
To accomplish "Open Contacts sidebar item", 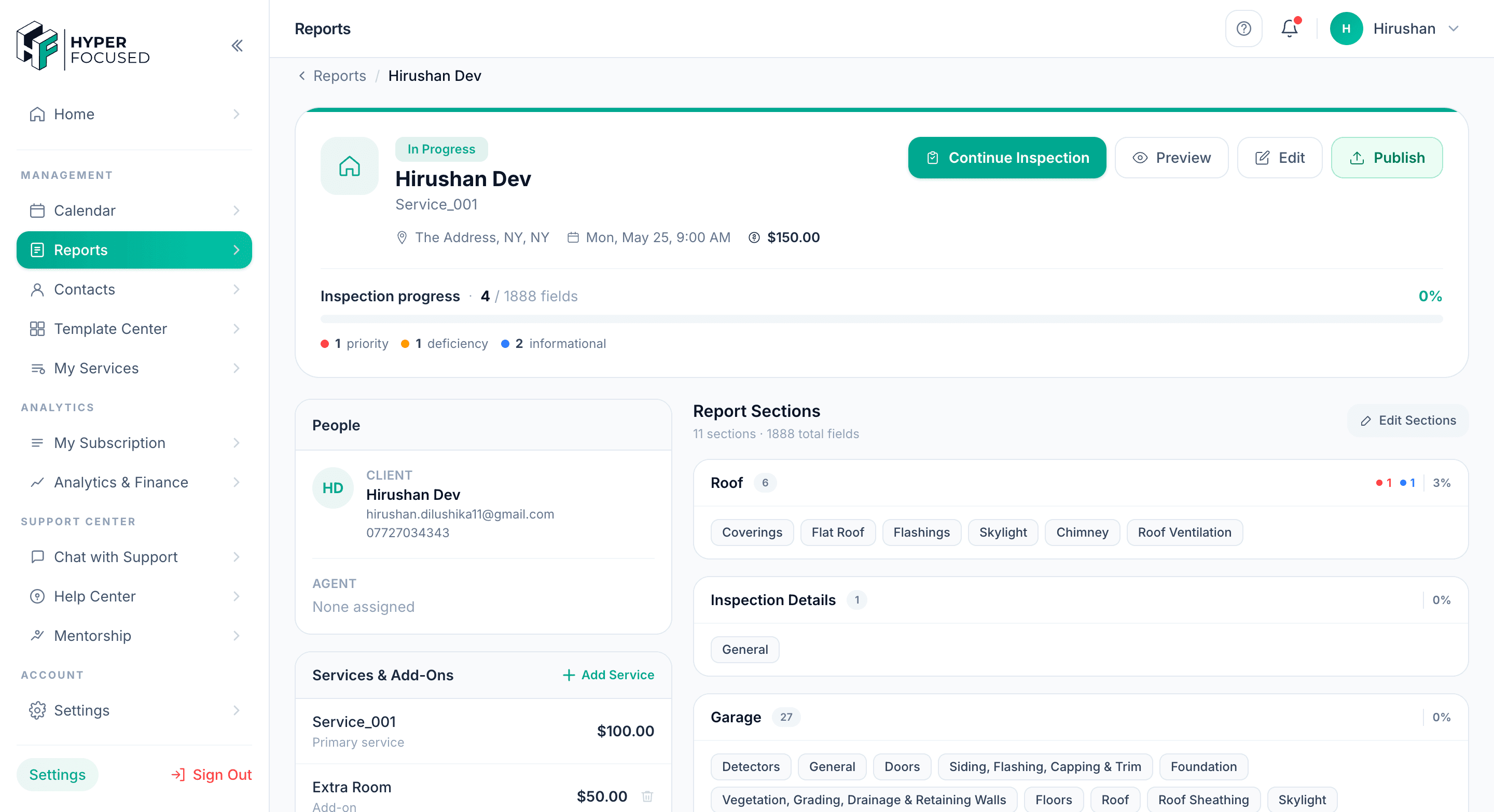I will click(x=134, y=289).
